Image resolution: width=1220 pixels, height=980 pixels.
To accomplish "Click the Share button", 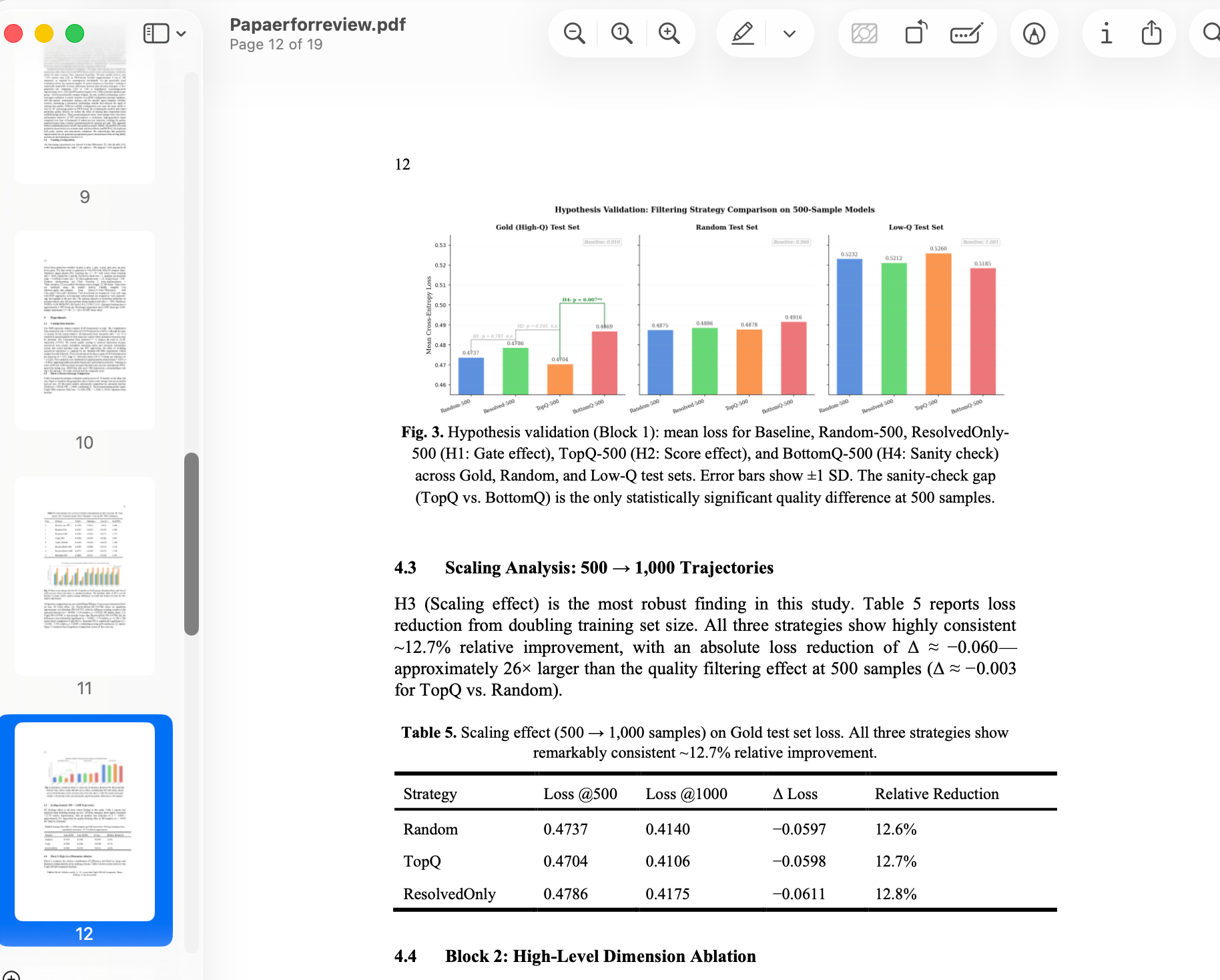I will pyautogui.click(x=1151, y=33).
